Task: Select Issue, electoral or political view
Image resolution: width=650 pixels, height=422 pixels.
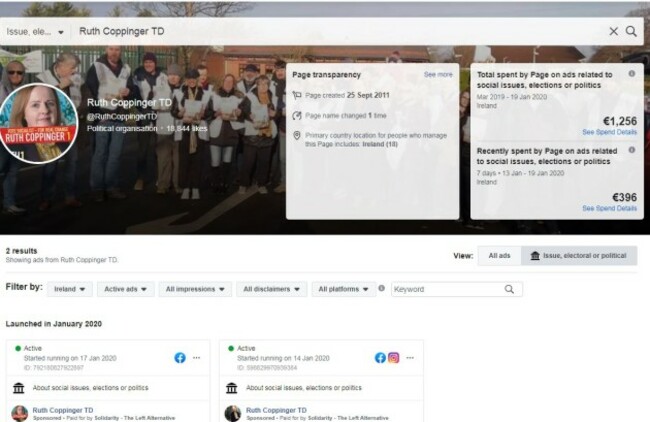Action: [x=579, y=256]
